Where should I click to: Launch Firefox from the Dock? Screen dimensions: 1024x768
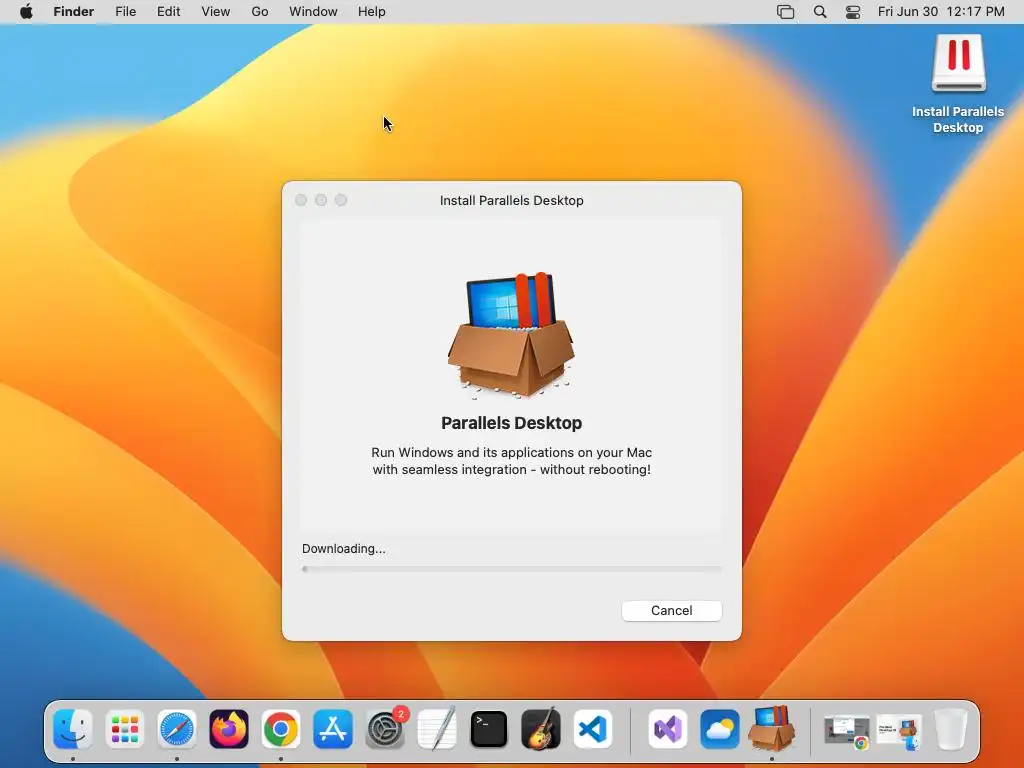coord(229,729)
